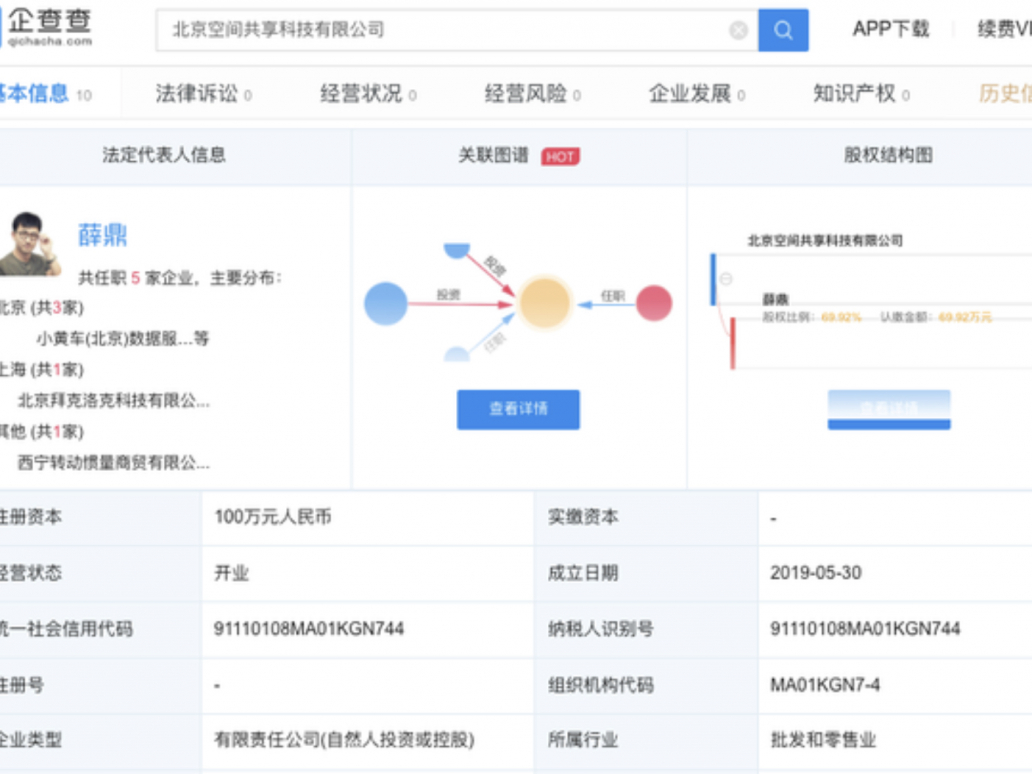
Task: Switch to the 基本信息 tab
Action: tap(45, 93)
